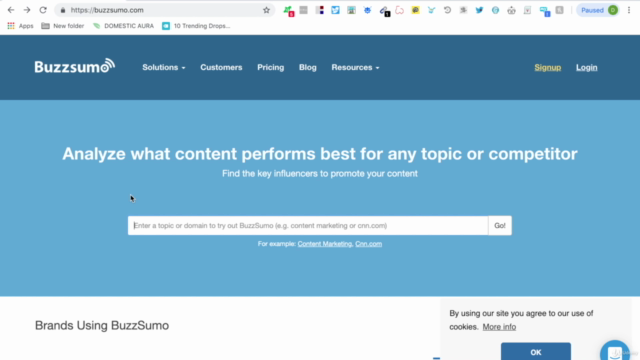Open the 10 Trending Drops bookmark
This screenshot has height=360, width=640.
click(x=196, y=26)
